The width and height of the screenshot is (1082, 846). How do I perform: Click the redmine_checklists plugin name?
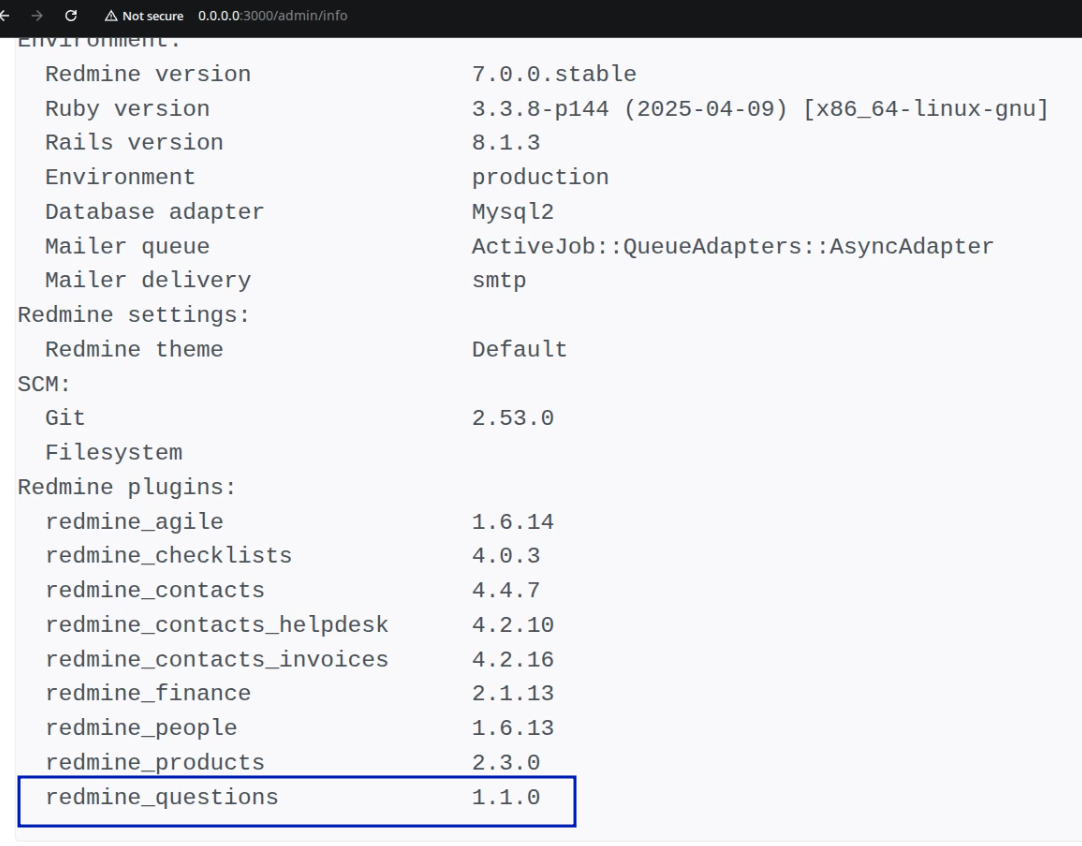pos(168,555)
